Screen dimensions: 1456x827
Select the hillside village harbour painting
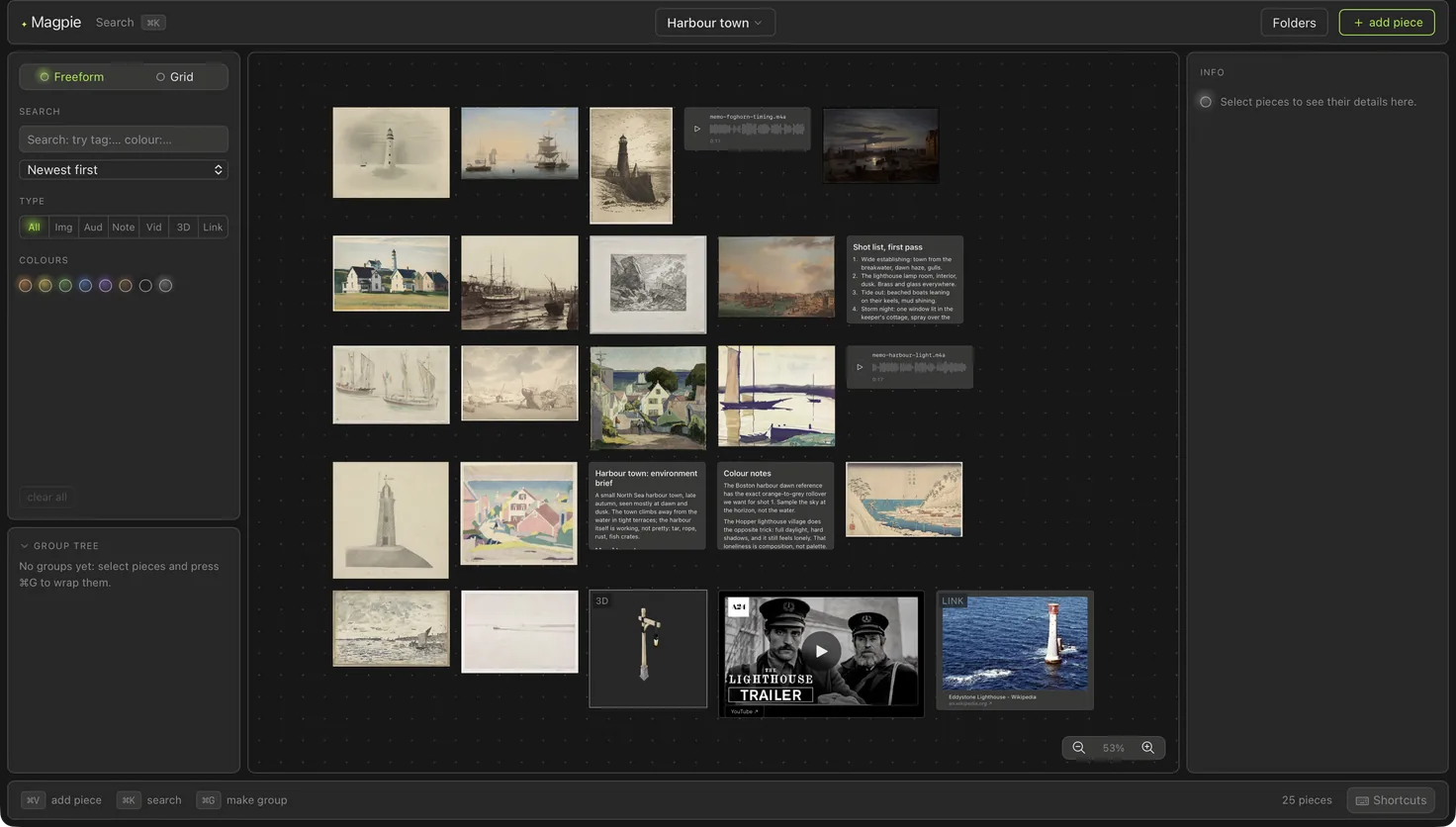[648, 398]
